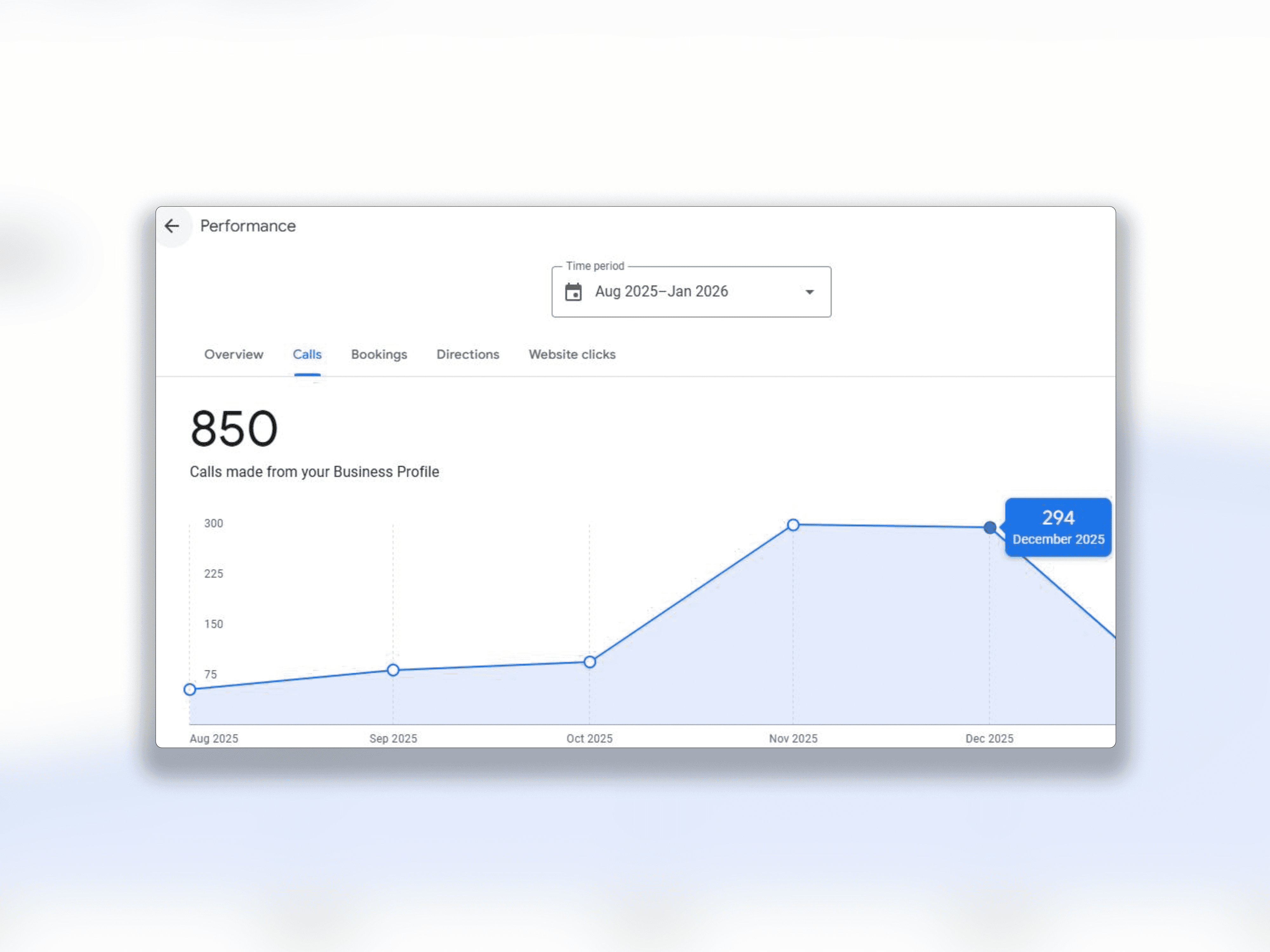
Task: Select the Oct 2025 chart point
Action: point(590,662)
